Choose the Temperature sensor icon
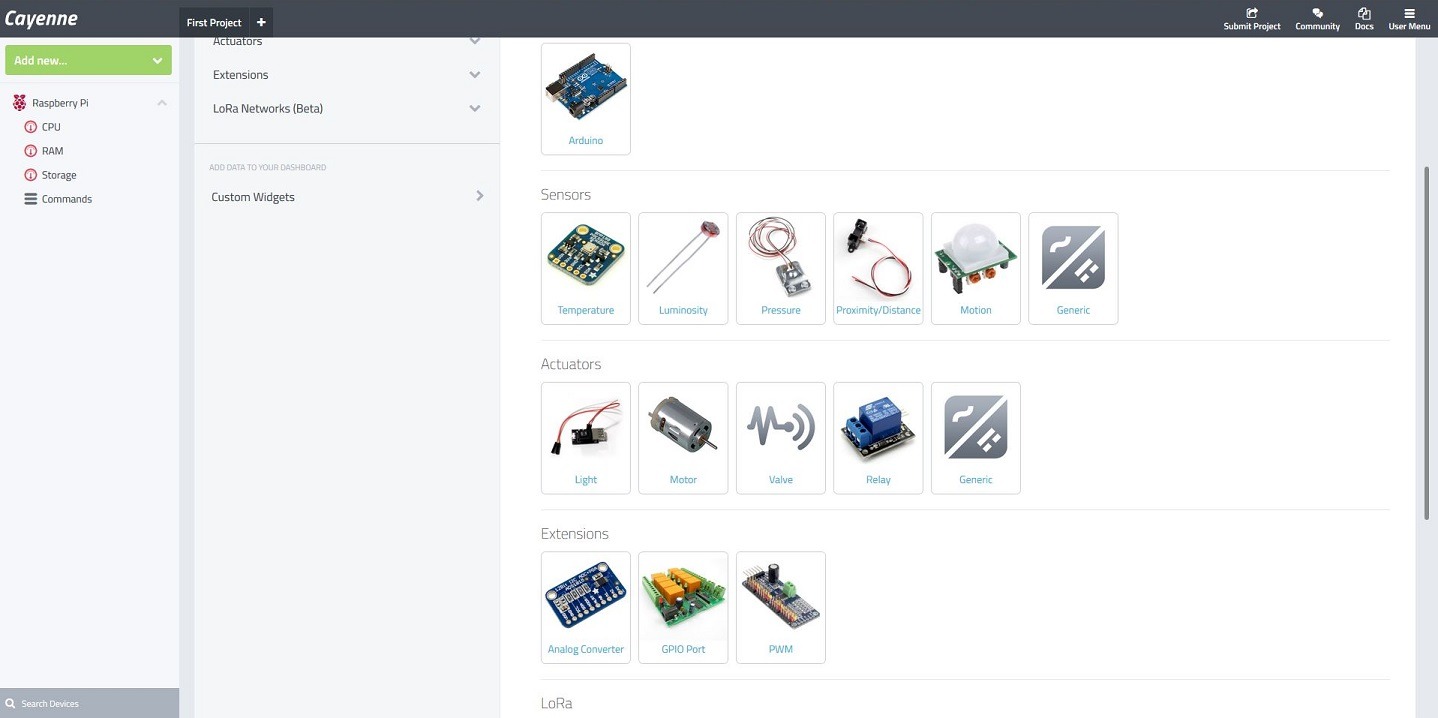The width and height of the screenshot is (1438, 718). pos(585,256)
